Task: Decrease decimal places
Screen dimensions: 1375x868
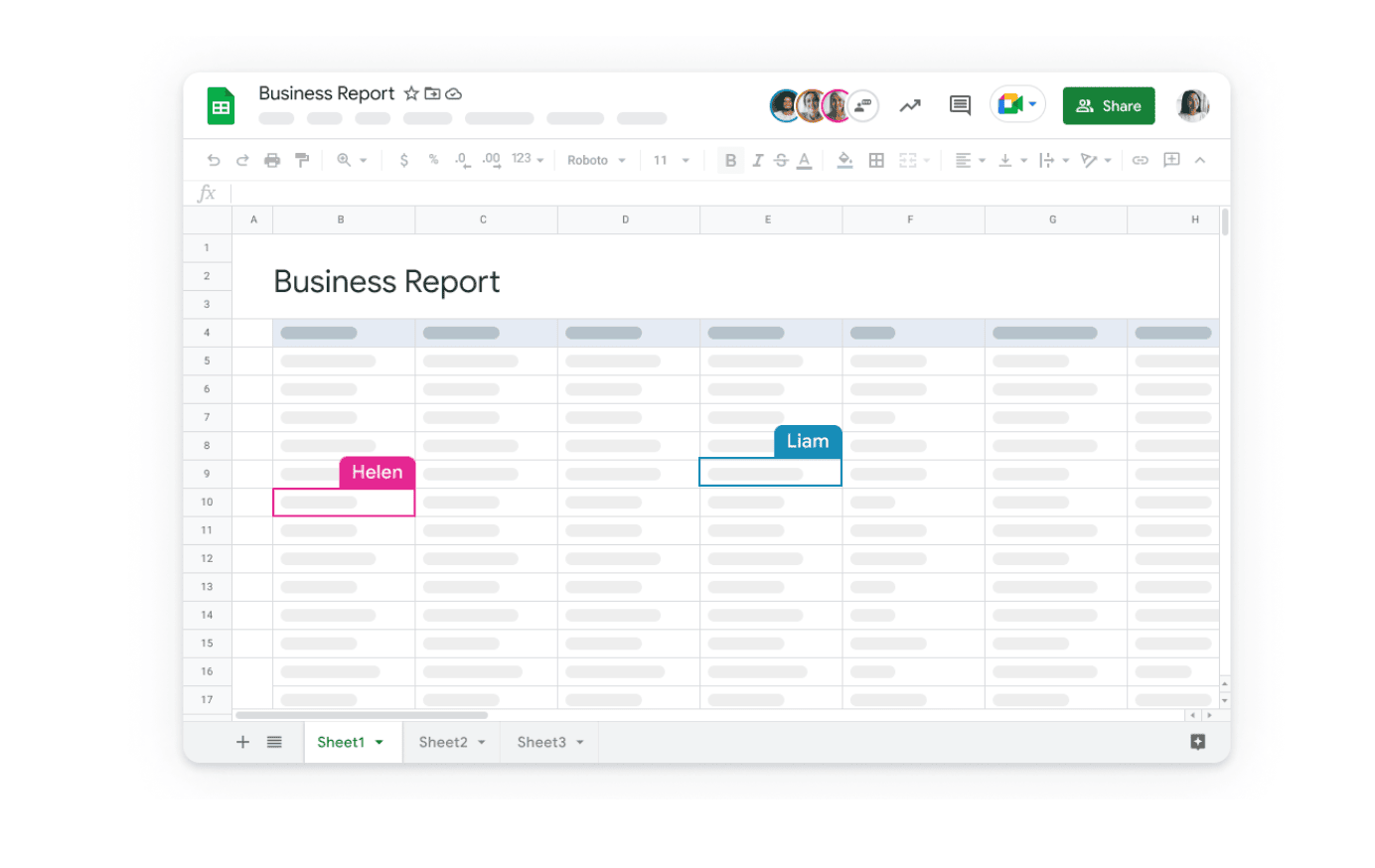Action: click(462, 159)
